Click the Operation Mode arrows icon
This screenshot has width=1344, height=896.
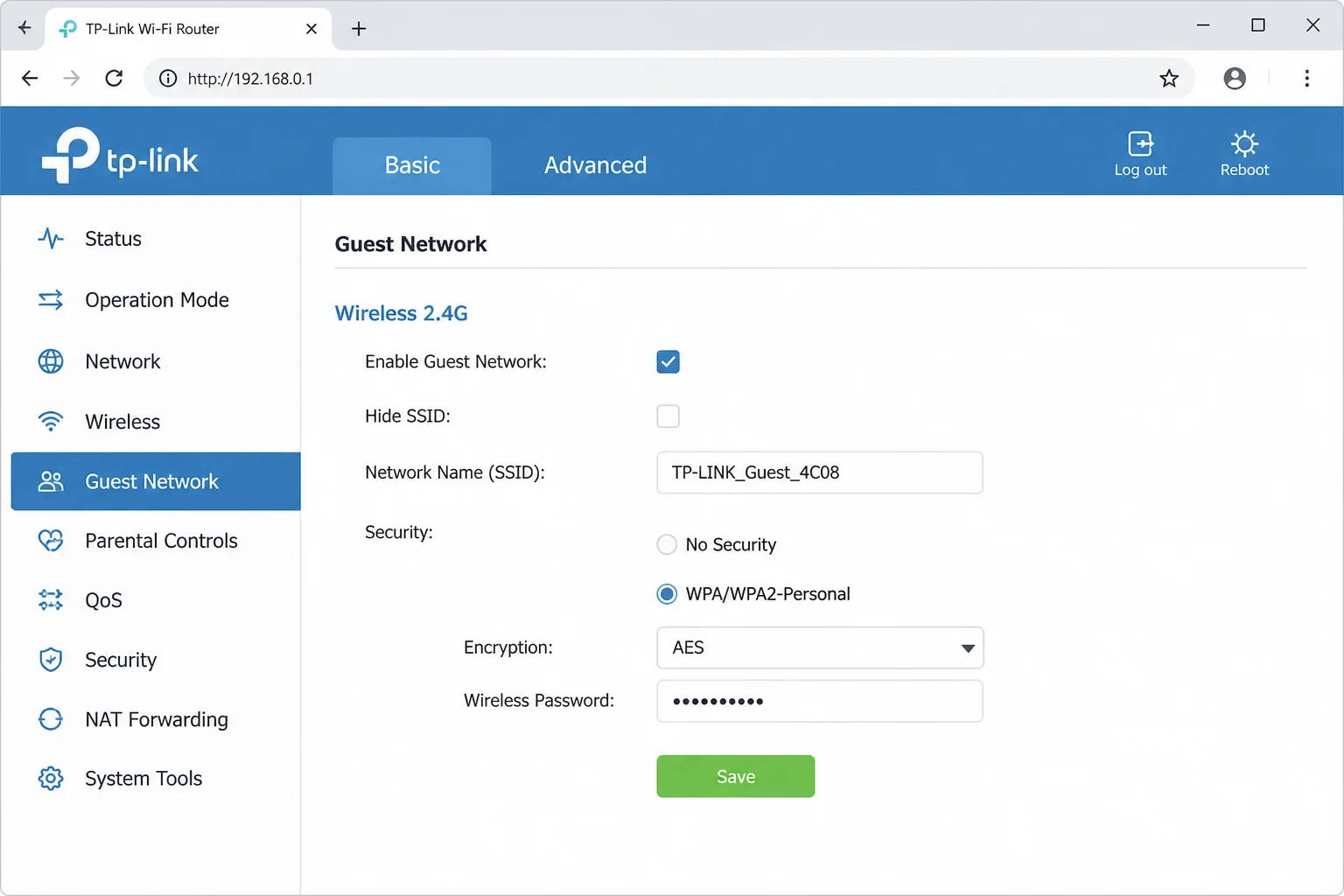(51, 300)
